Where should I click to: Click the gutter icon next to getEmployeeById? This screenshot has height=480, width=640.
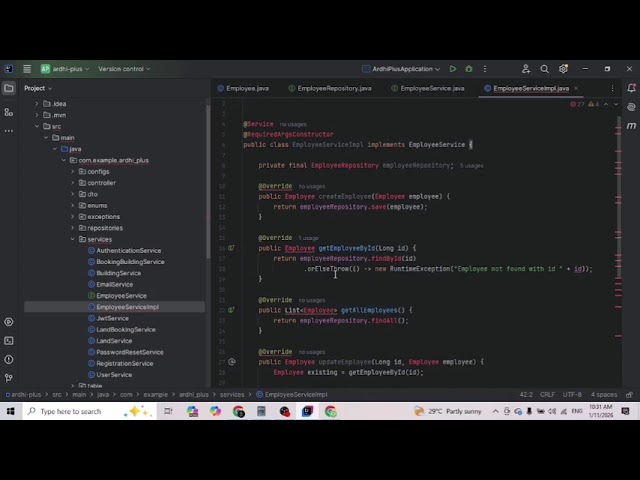coord(231,248)
